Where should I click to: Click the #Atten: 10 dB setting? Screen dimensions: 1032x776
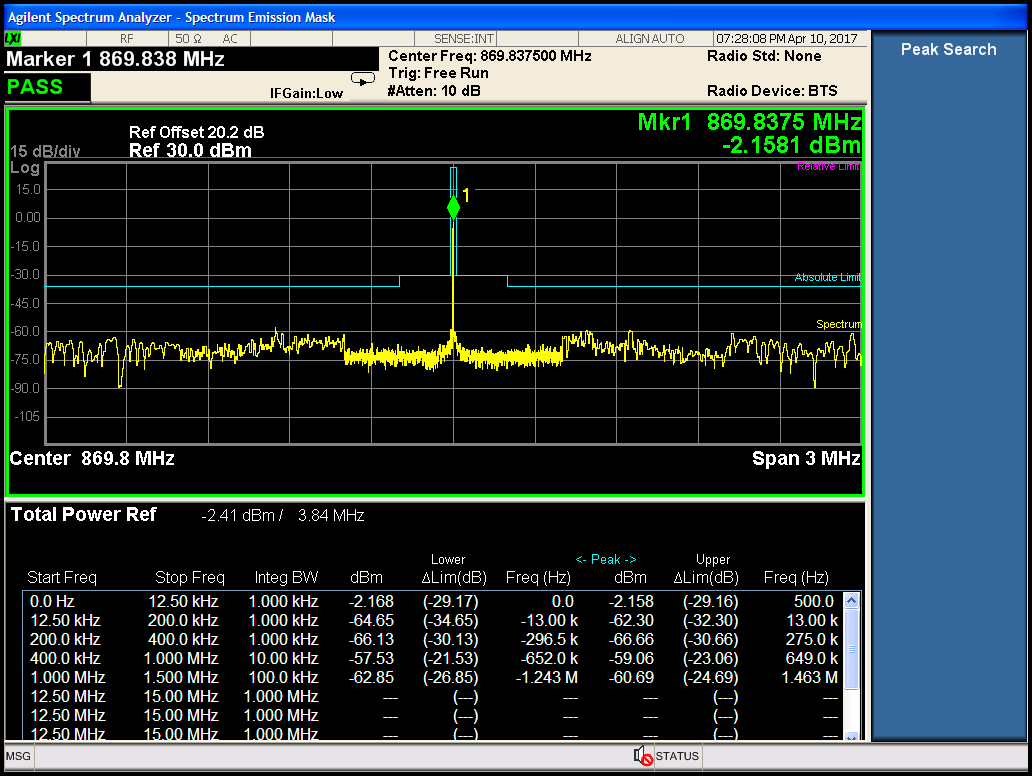click(433, 91)
